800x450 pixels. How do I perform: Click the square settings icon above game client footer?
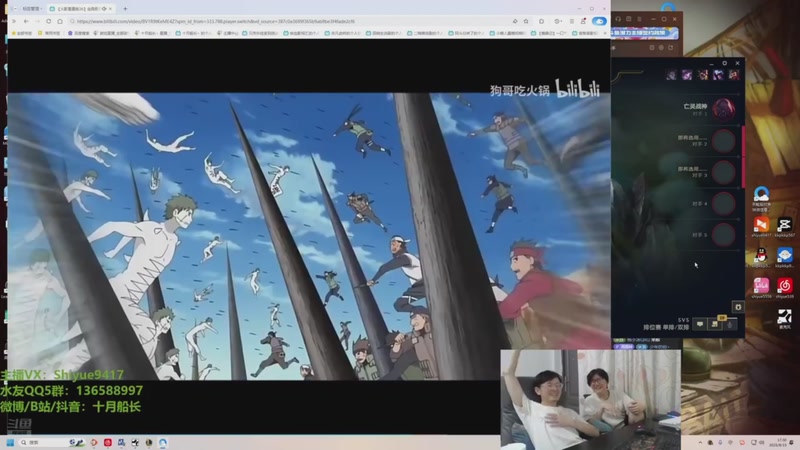(x=738, y=307)
